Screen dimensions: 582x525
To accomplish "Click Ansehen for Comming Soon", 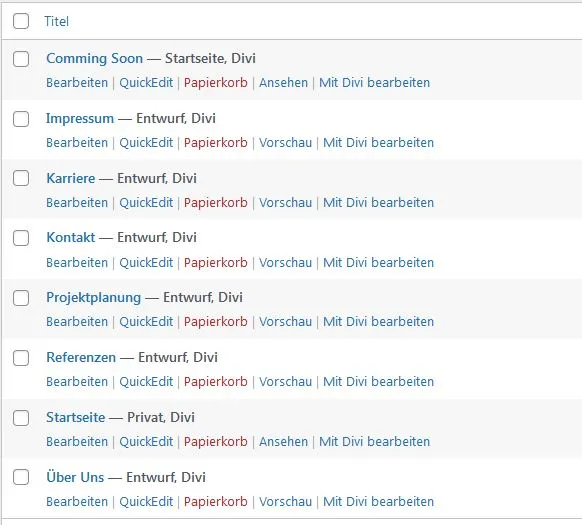I will [x=284, y=82].
